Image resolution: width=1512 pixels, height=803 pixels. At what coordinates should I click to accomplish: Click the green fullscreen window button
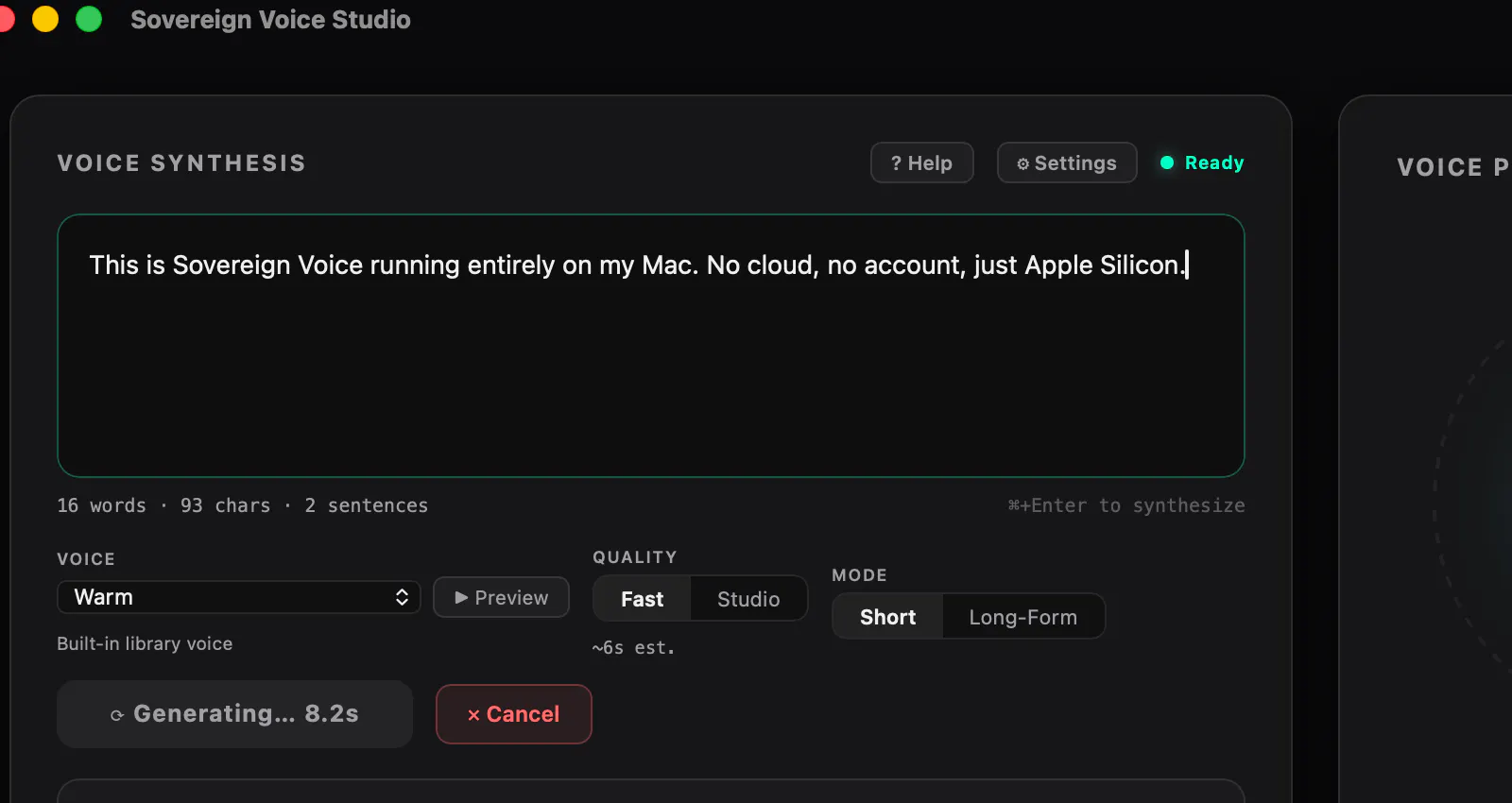(x=89, y=19)
